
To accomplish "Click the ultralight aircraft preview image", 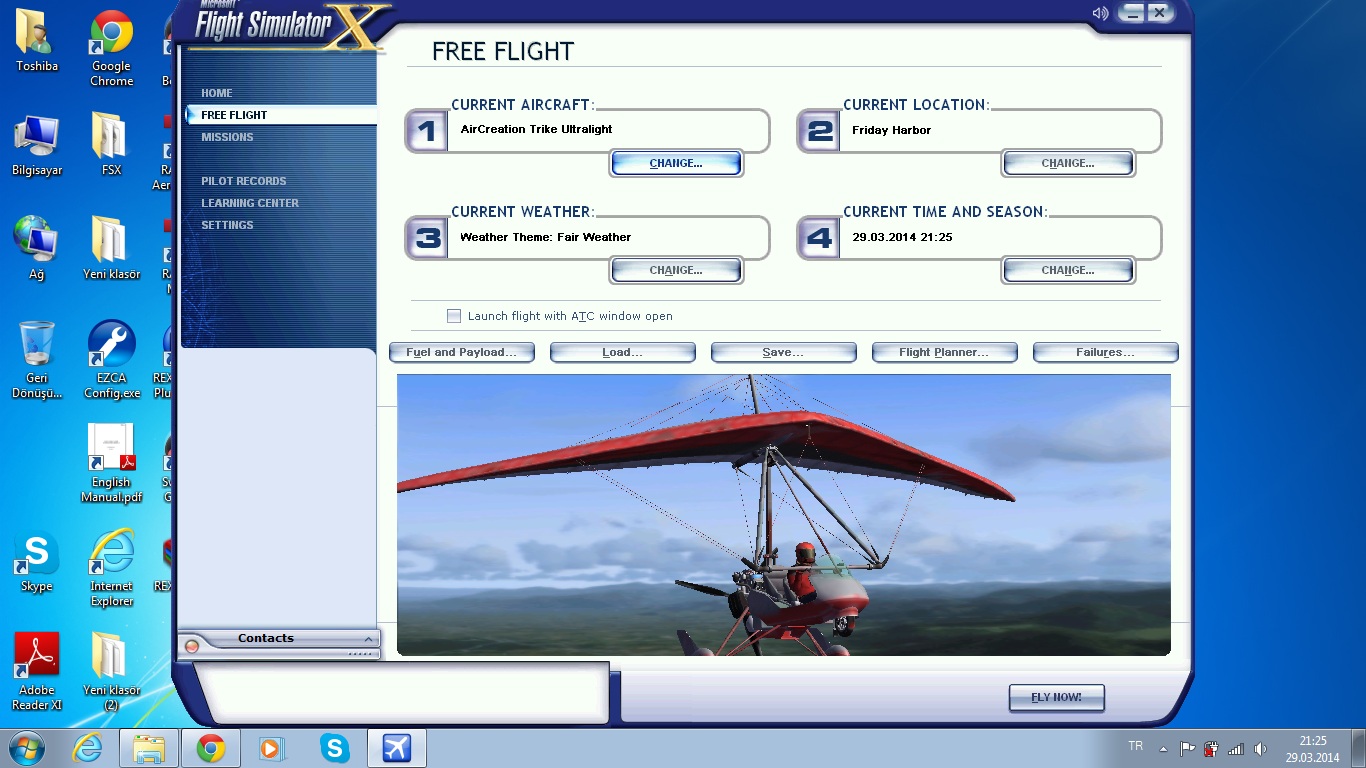I will (783, 515).
